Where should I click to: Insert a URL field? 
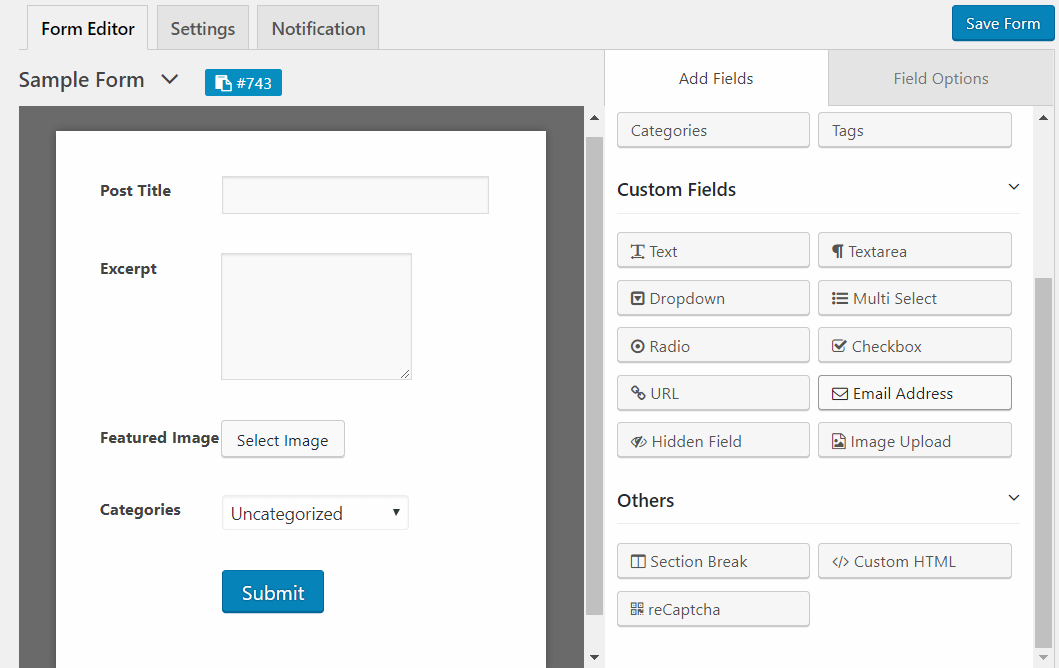tap(713, 393)
